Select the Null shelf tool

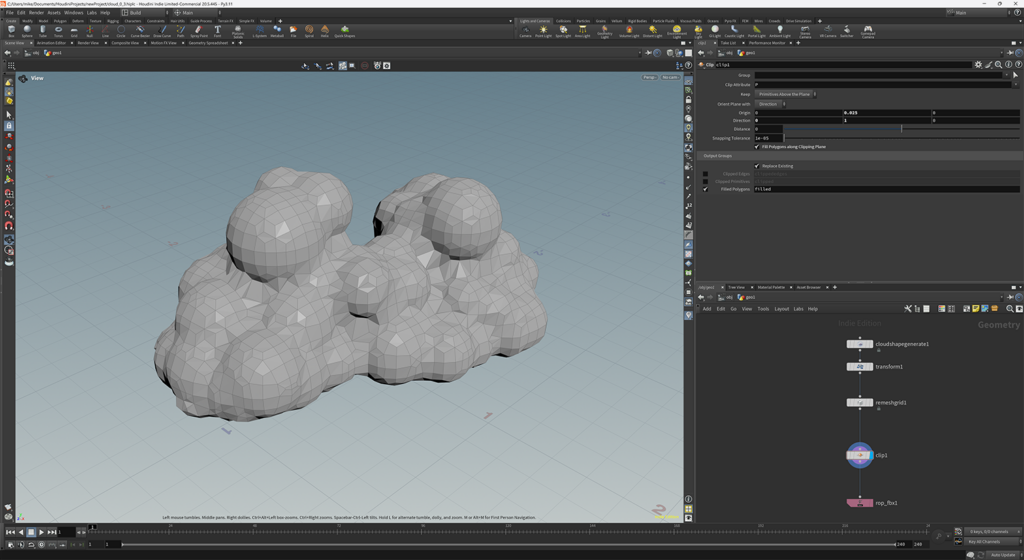89,31
